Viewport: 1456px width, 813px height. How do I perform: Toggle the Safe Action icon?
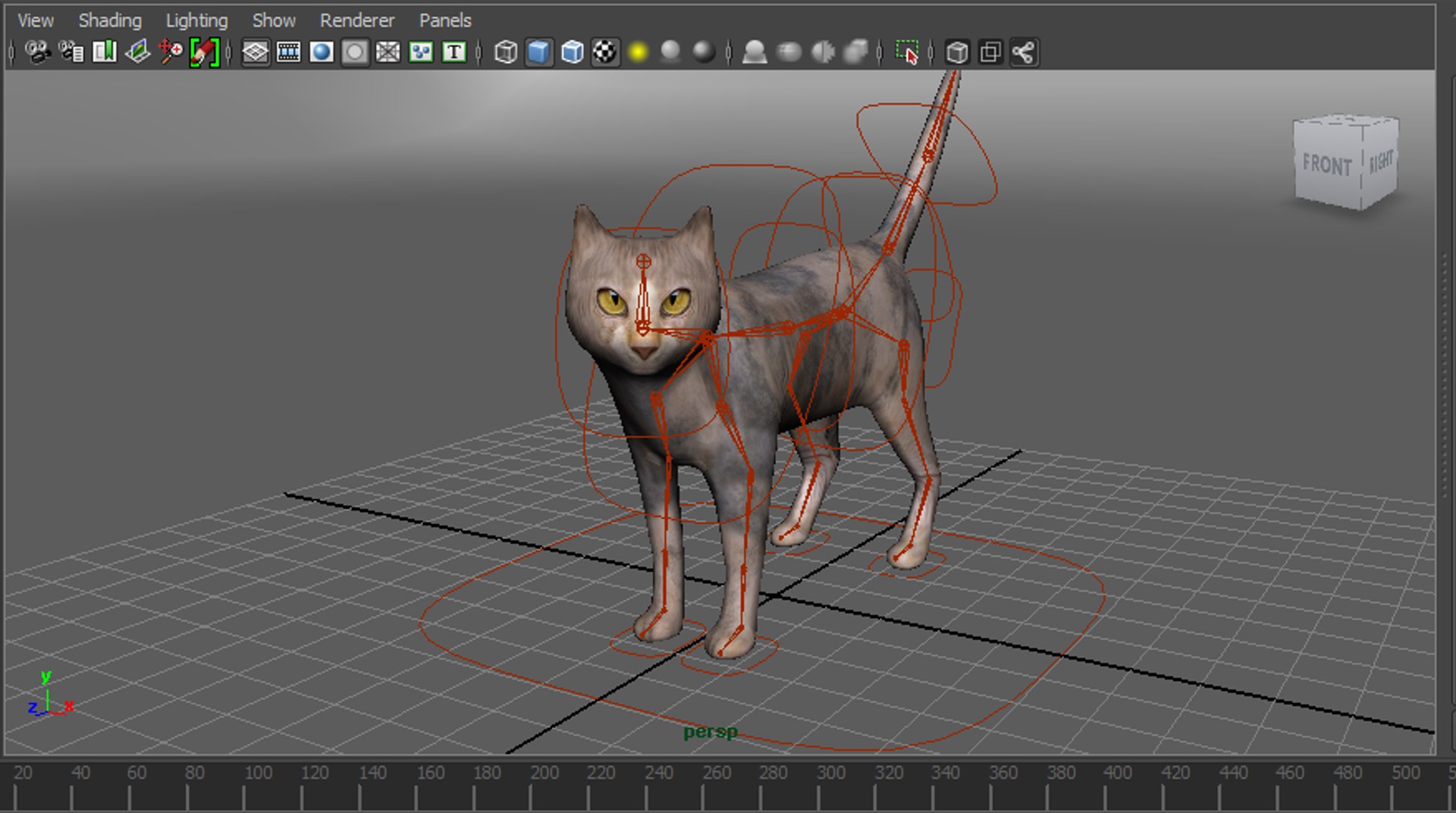point(421,52)
